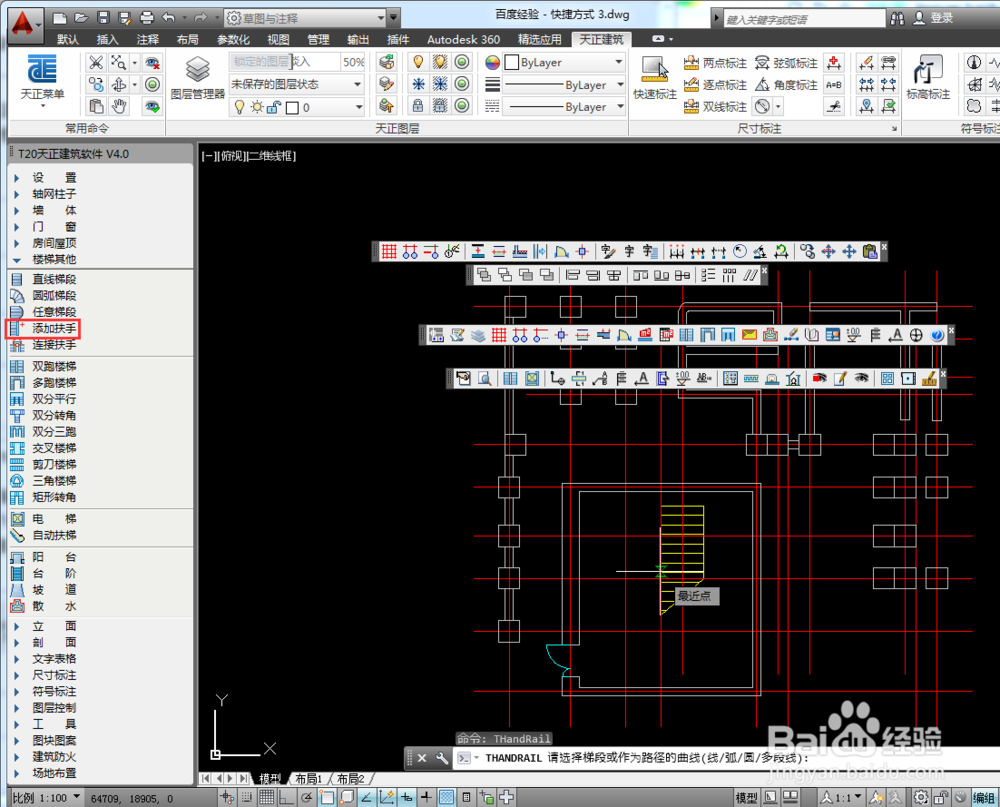Click the Save disk icon in quick access bar
Viewport: 1000px width, 807px height.
pyautogui.click(x=103, y=18)
